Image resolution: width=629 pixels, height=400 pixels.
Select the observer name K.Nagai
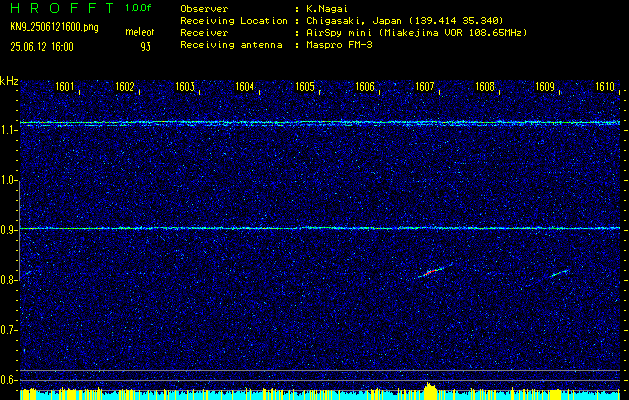coord(327,8)
